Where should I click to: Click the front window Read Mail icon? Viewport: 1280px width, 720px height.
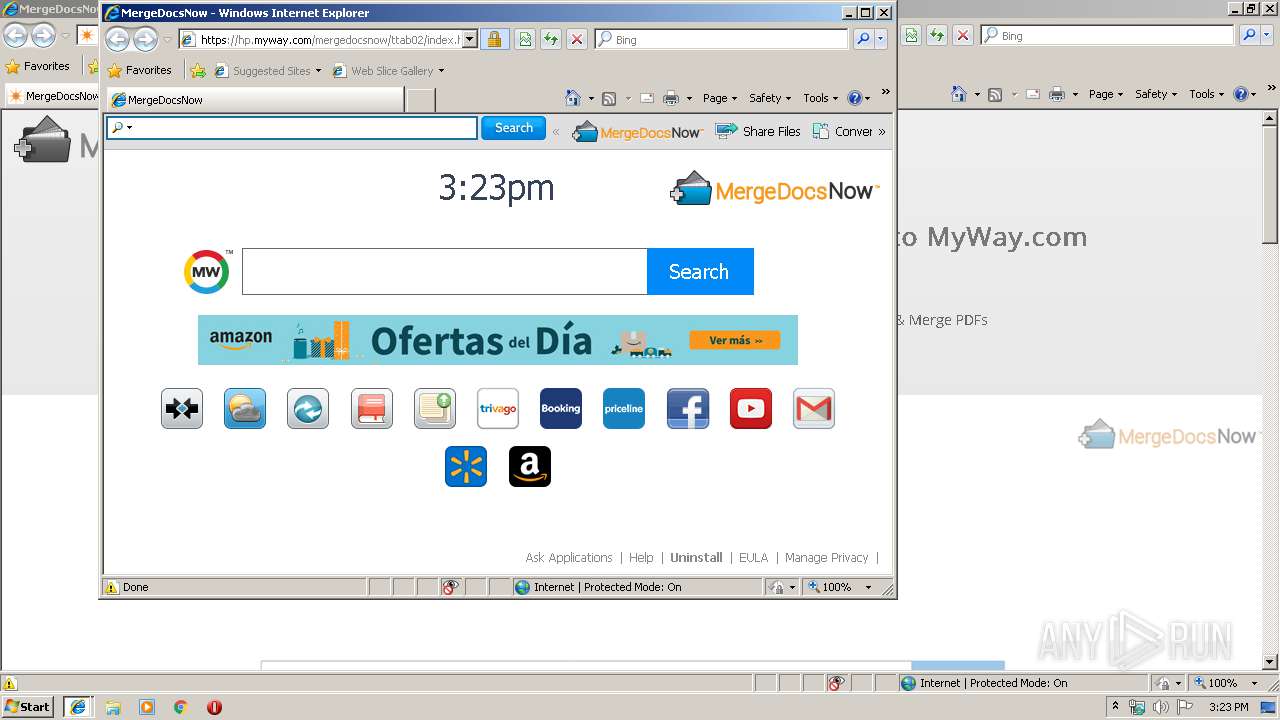pos(647,98)
